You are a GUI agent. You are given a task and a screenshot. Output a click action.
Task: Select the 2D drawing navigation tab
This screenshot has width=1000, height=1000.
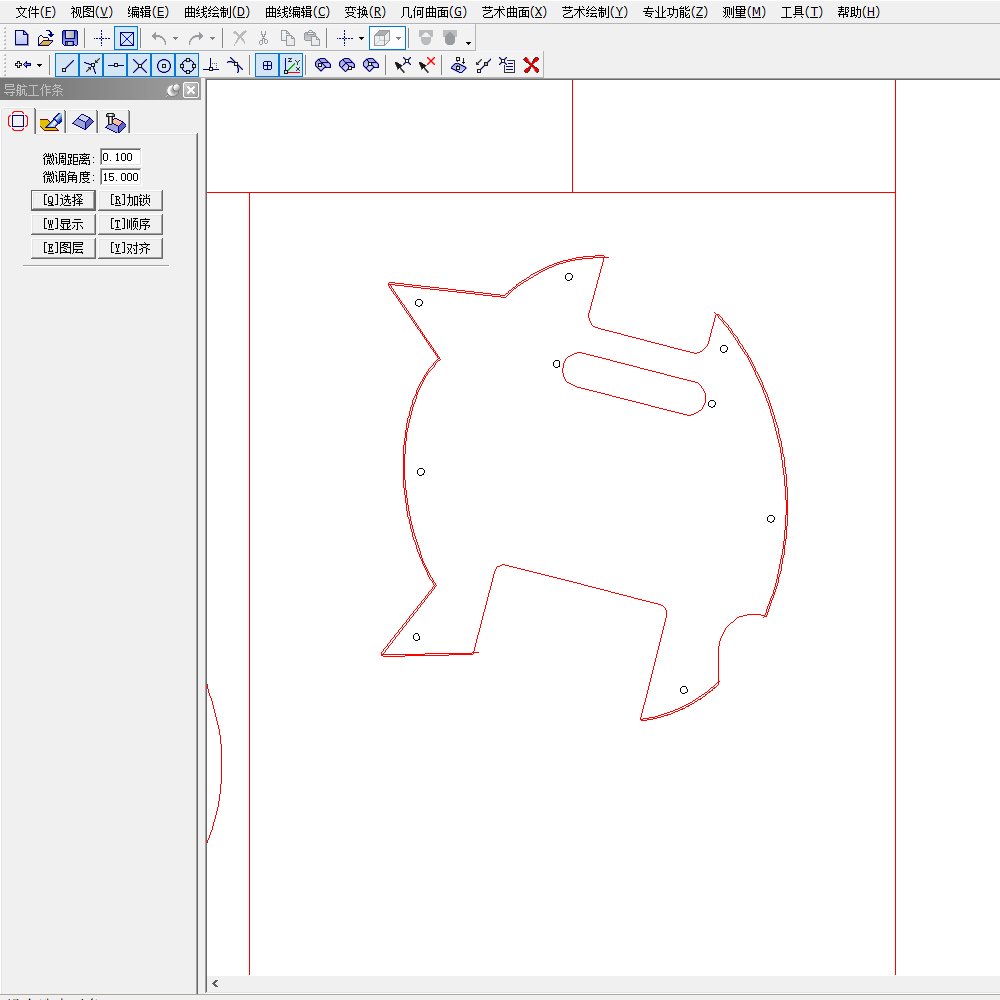pyautogui.click(x=18, y=121)
